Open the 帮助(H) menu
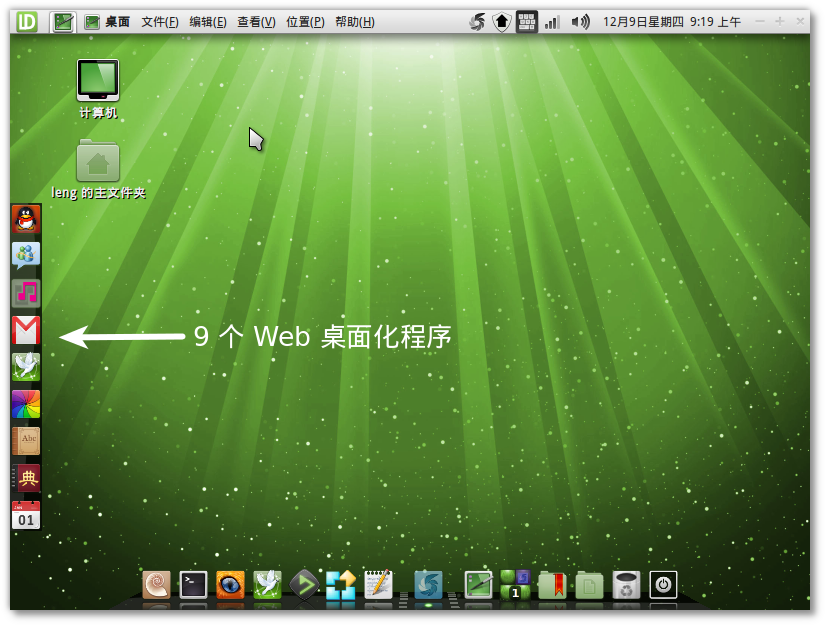The height and width of the screenshot is (626, 826). click(355, 22)
